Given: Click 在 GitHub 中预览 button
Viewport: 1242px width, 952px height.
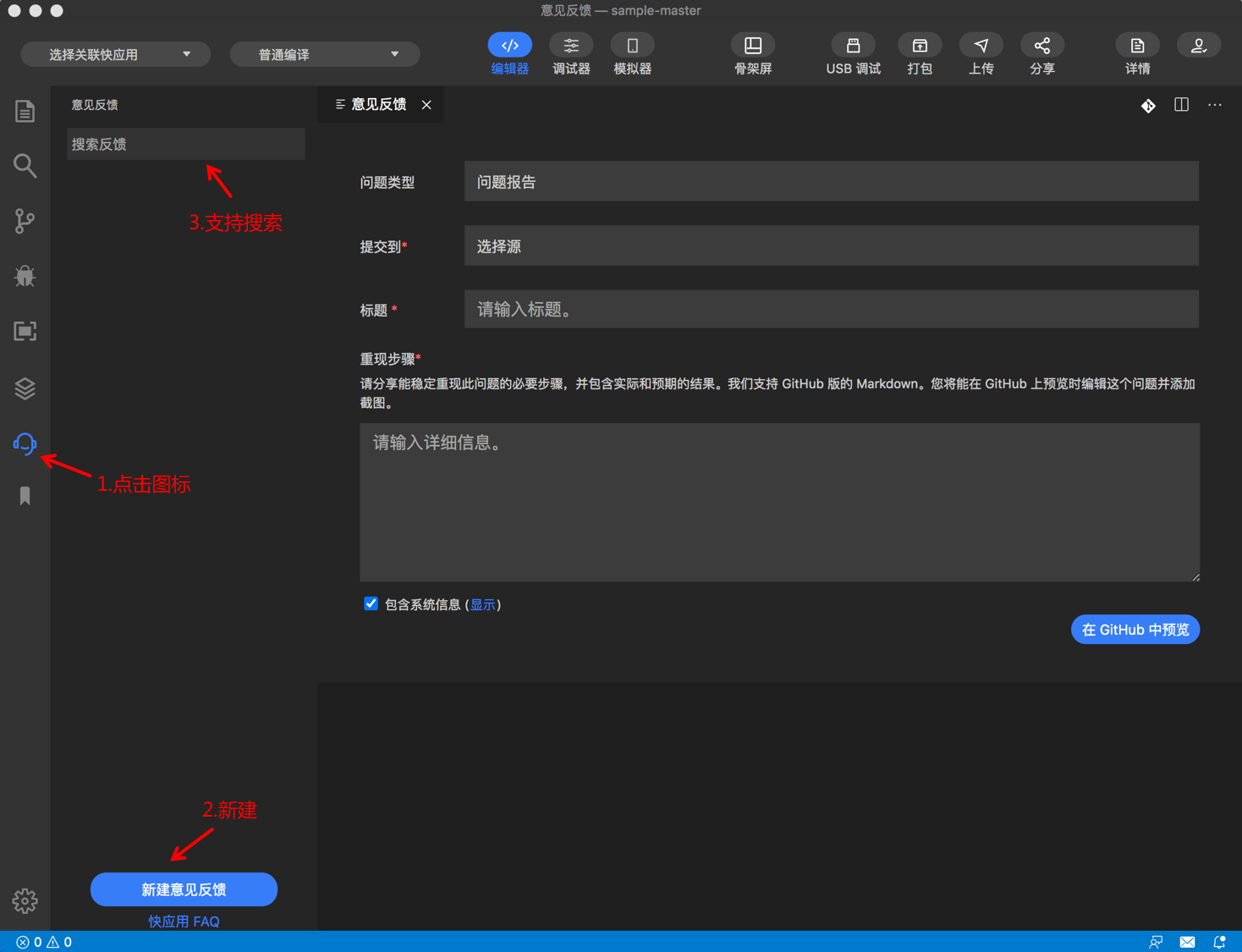Looking at the screenshot, I should pyautogui.click(x=1135, y=629).
